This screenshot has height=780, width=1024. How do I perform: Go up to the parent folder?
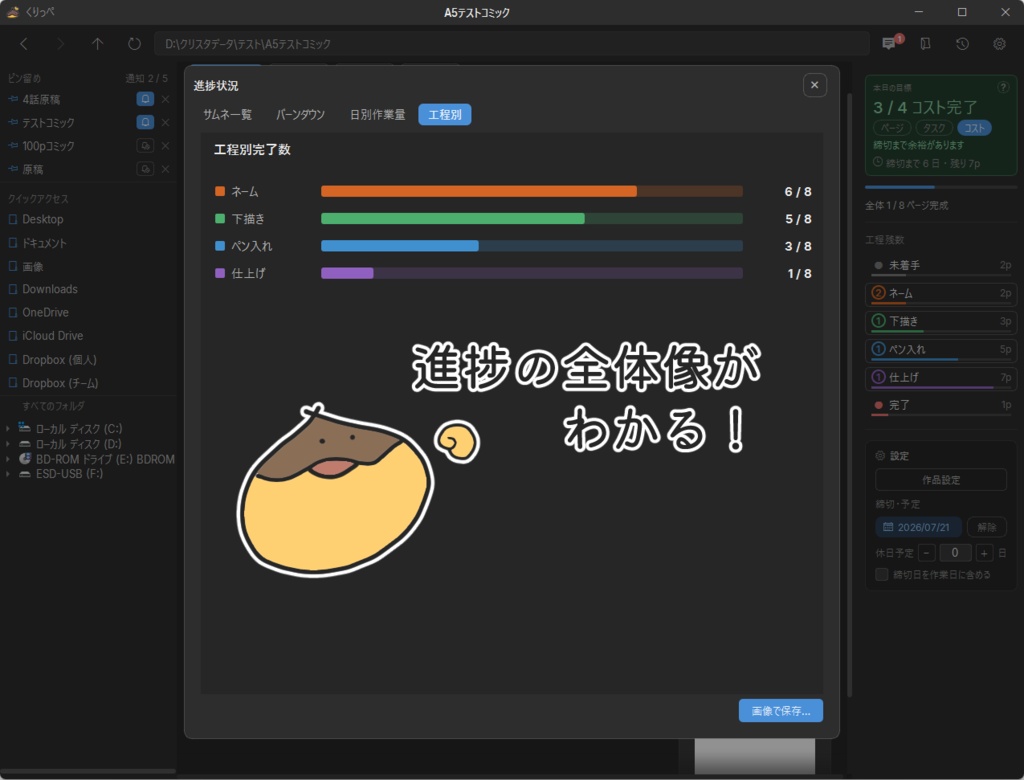(97, 44)
